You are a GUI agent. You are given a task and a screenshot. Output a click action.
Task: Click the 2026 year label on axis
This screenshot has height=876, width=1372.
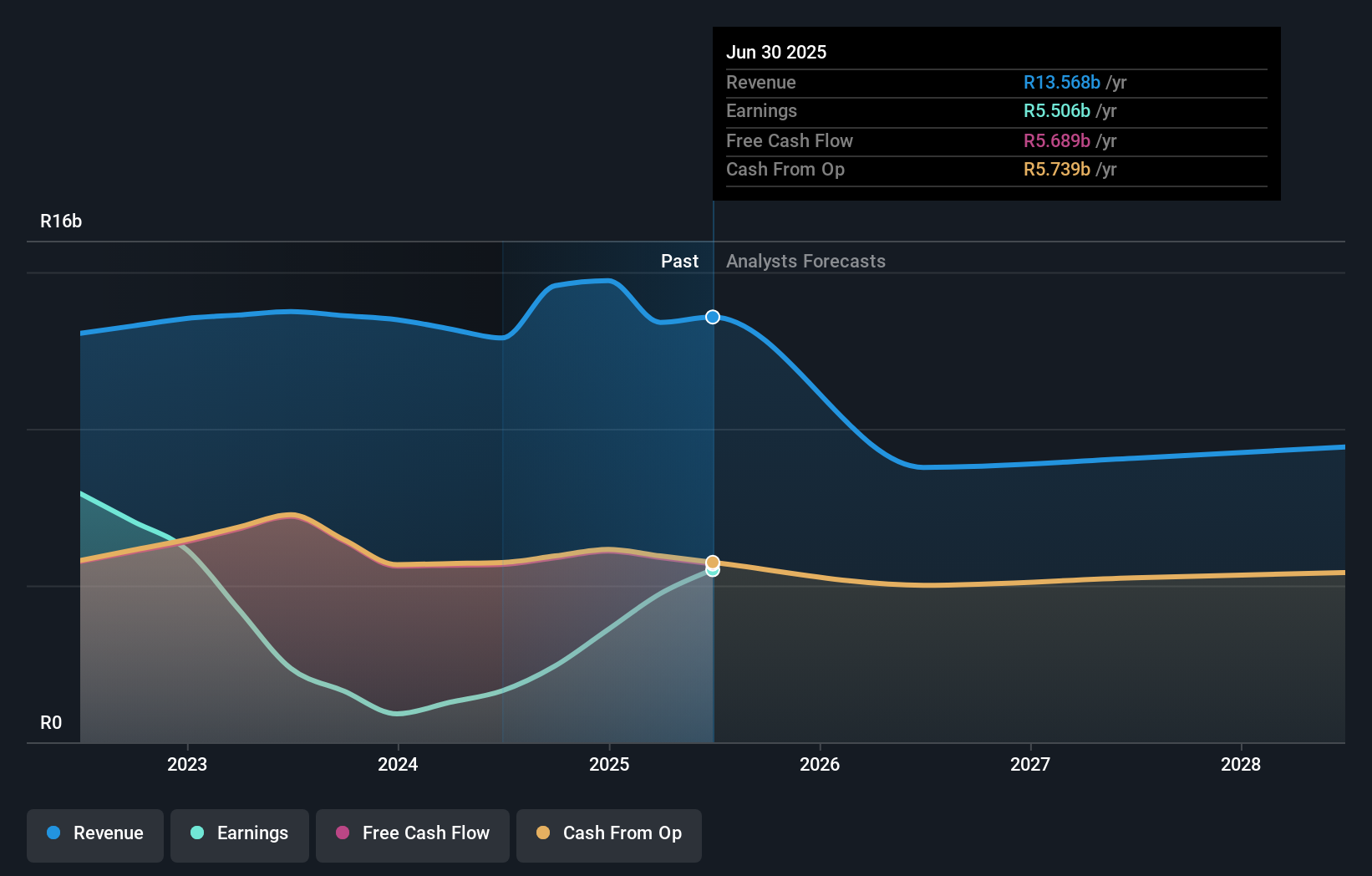pos(821,764)
